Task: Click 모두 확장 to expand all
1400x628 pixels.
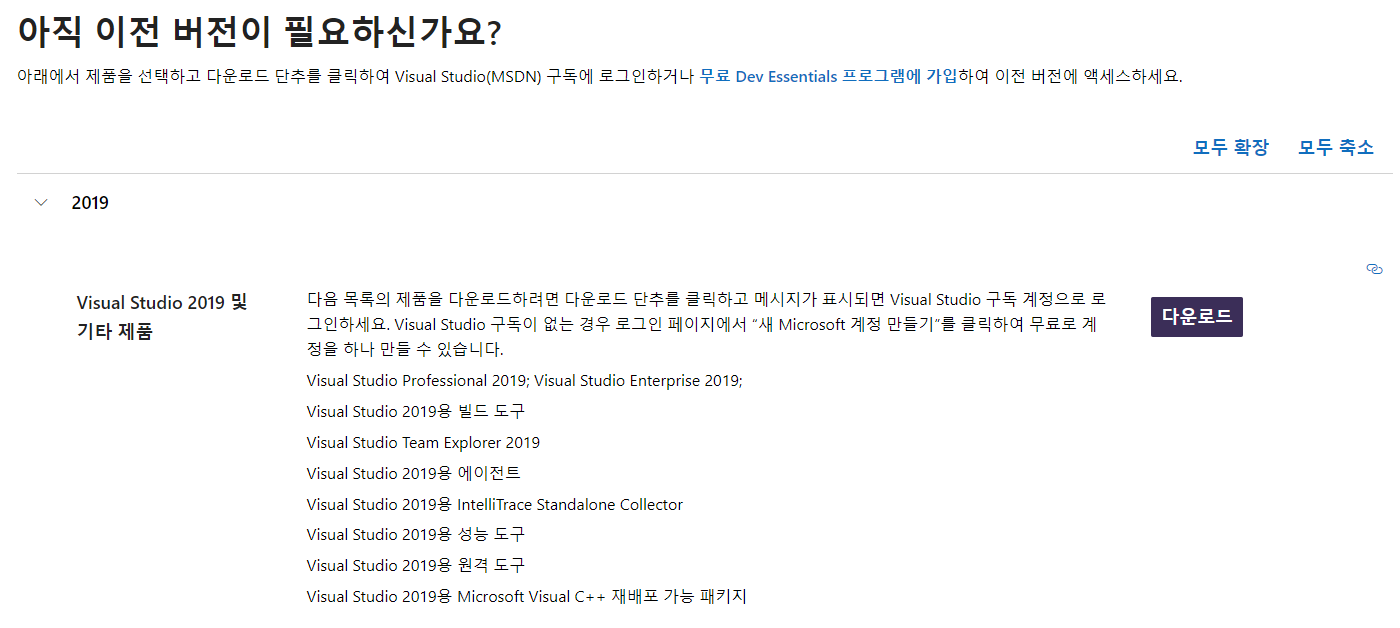Action: click(x=1231, y=148)
